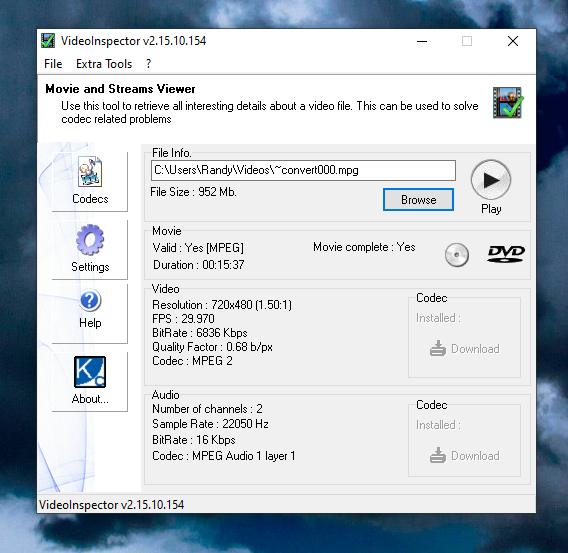568x553 pixels.
Task: Click audio codec Download button
Action: click(464, 456)
